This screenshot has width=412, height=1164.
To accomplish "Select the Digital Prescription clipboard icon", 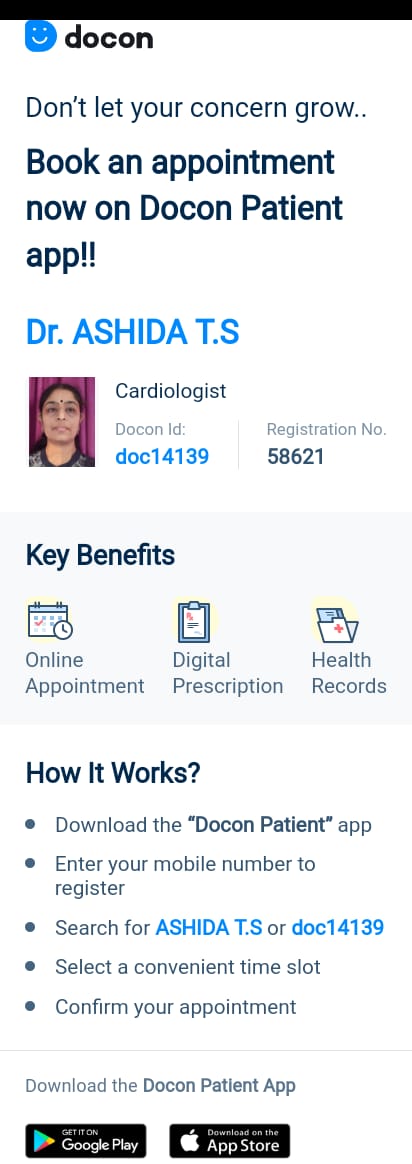I will coord(194,621).
